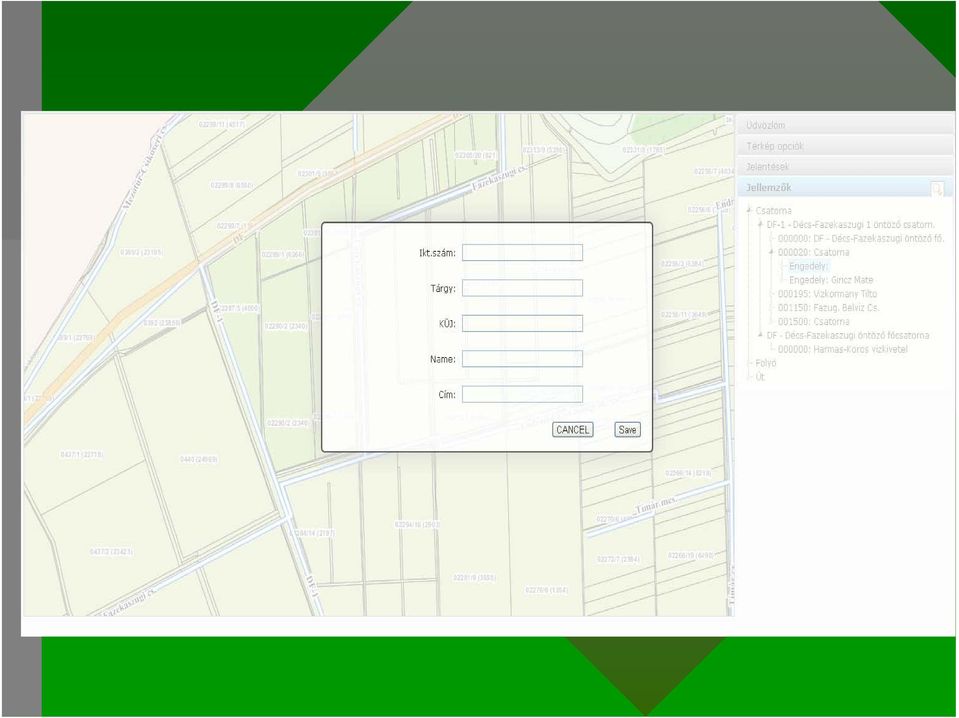Click the Cím input field

(x=522, y=394)
